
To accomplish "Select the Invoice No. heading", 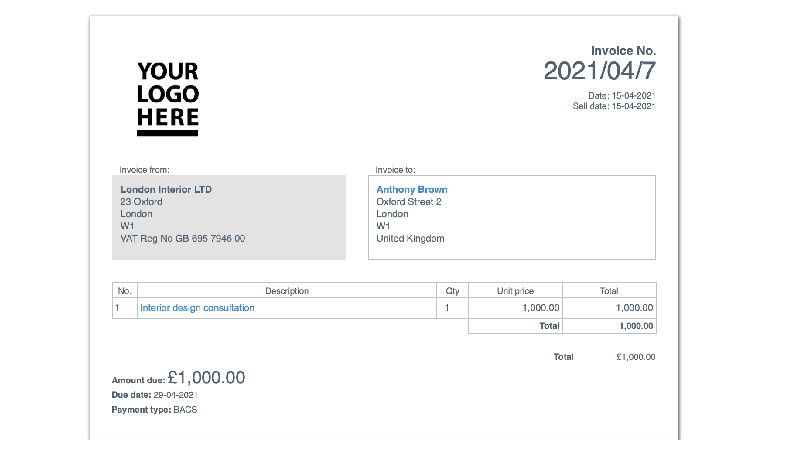I will (x=623, y=51).
